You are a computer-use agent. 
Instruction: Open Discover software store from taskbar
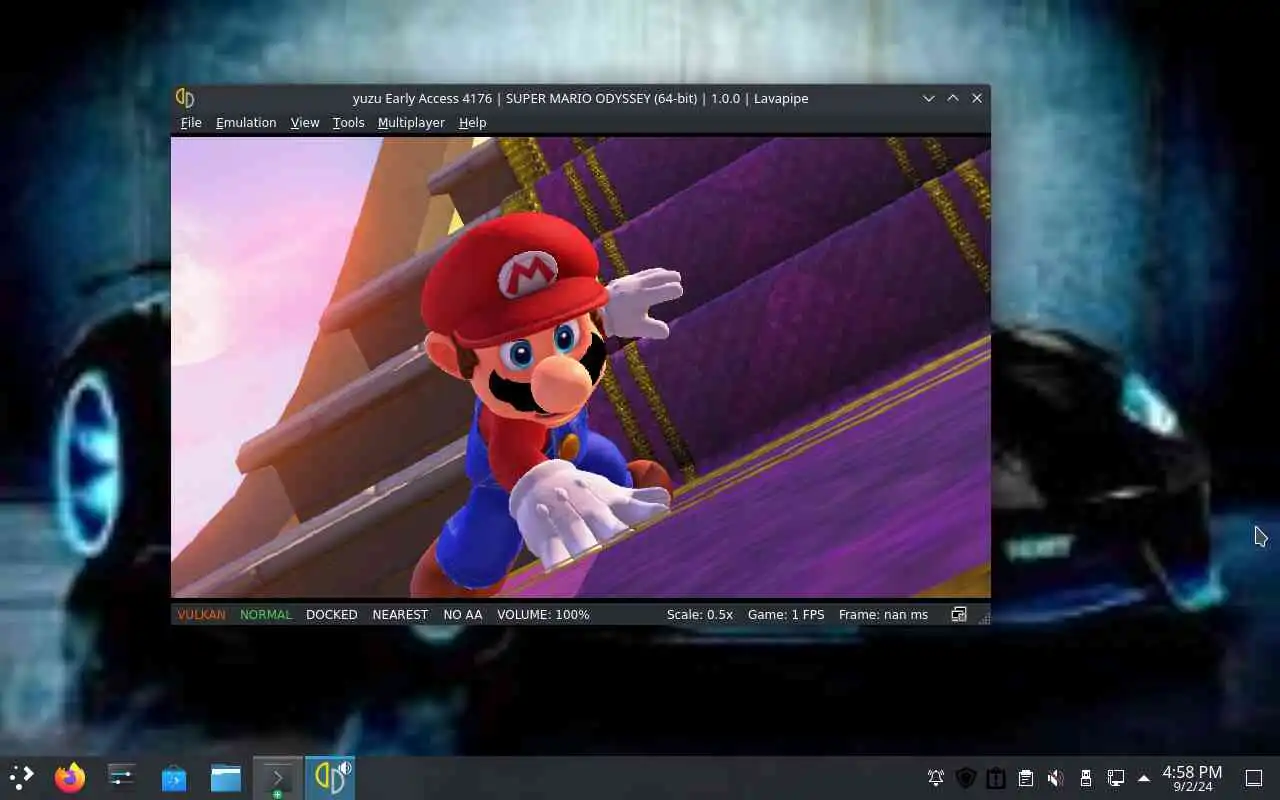pyautogui.click(x=174, y=777)
